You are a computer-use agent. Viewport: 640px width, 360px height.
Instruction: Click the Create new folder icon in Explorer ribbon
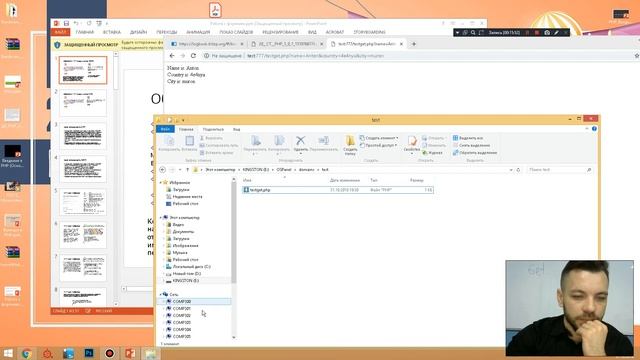pos(350,141)
